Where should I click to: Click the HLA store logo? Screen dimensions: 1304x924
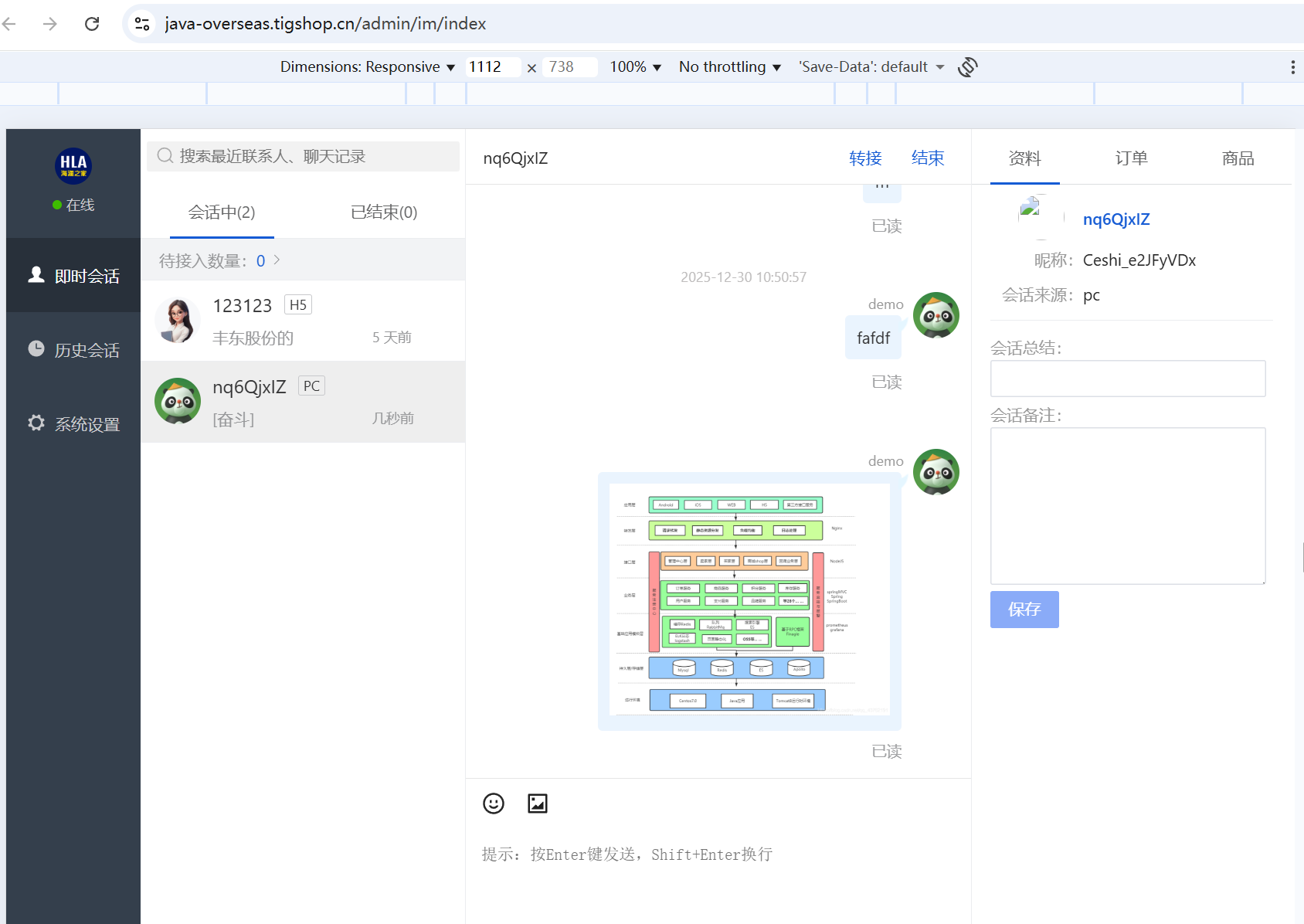[73, 165]
